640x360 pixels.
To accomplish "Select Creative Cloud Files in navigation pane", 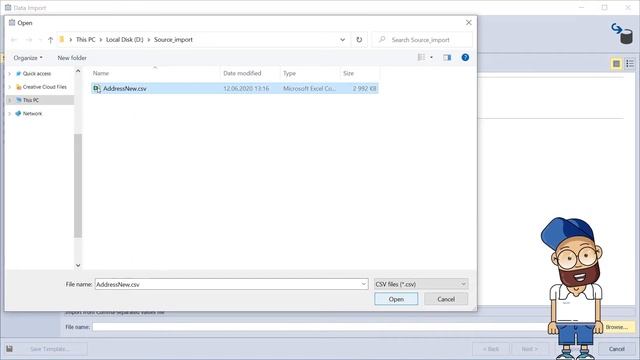I will (x=44, y=87).
